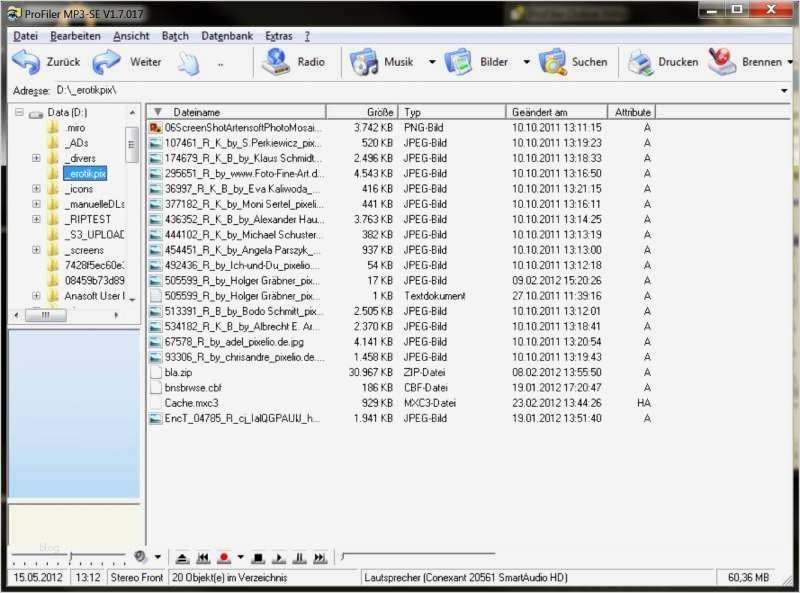Click the file icon of bla.zip
This screenshot has height=593, width=800.
(156, 373)
